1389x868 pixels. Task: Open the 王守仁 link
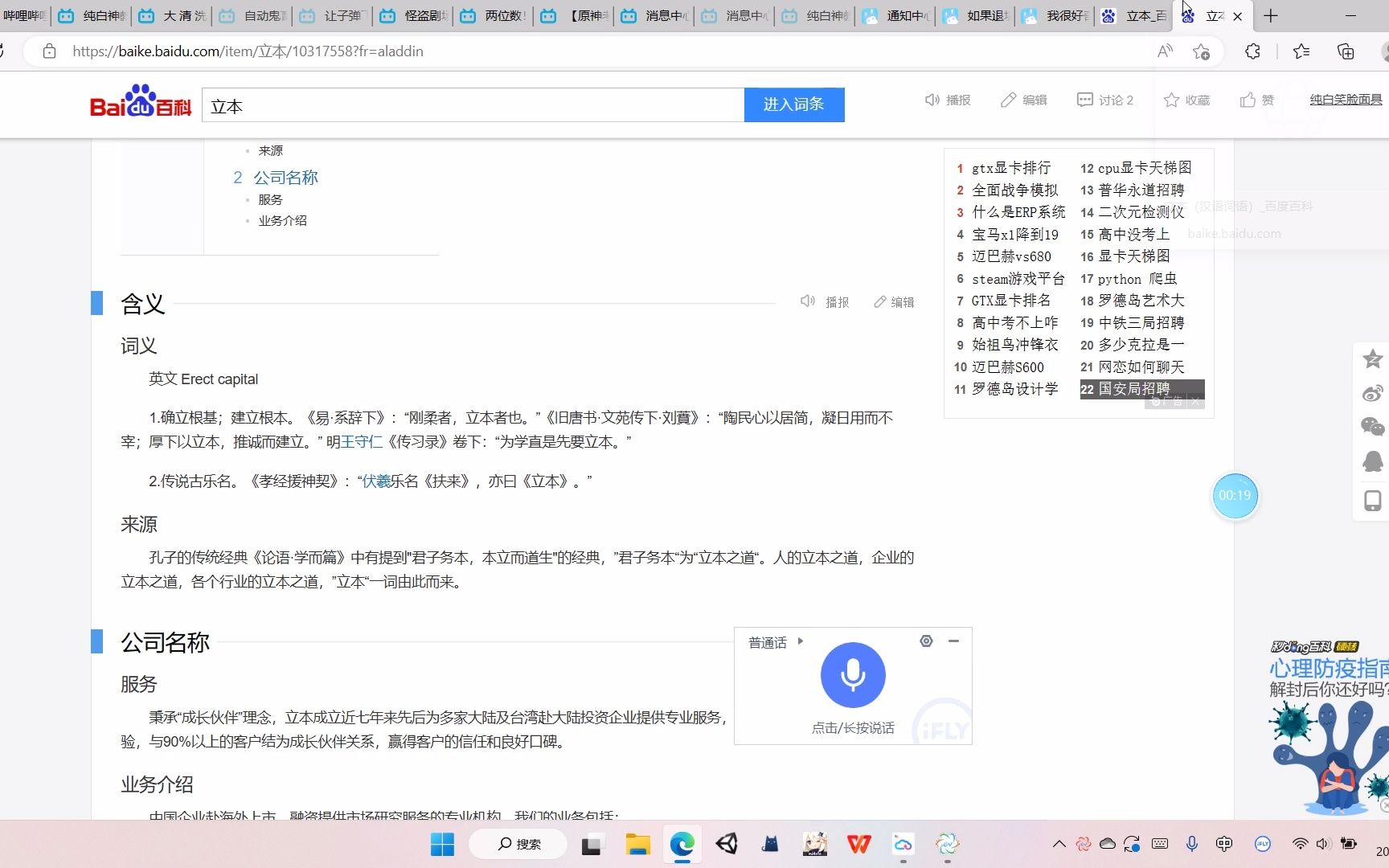pyautogui.click(x=362, y=441)
